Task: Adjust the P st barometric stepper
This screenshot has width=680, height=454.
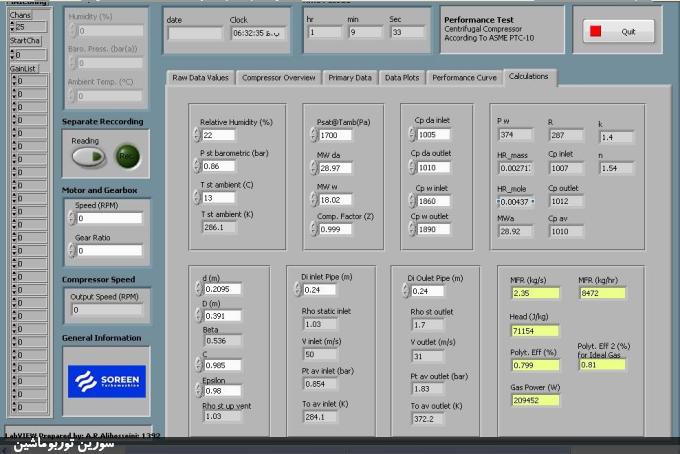Action: point(196,166)
